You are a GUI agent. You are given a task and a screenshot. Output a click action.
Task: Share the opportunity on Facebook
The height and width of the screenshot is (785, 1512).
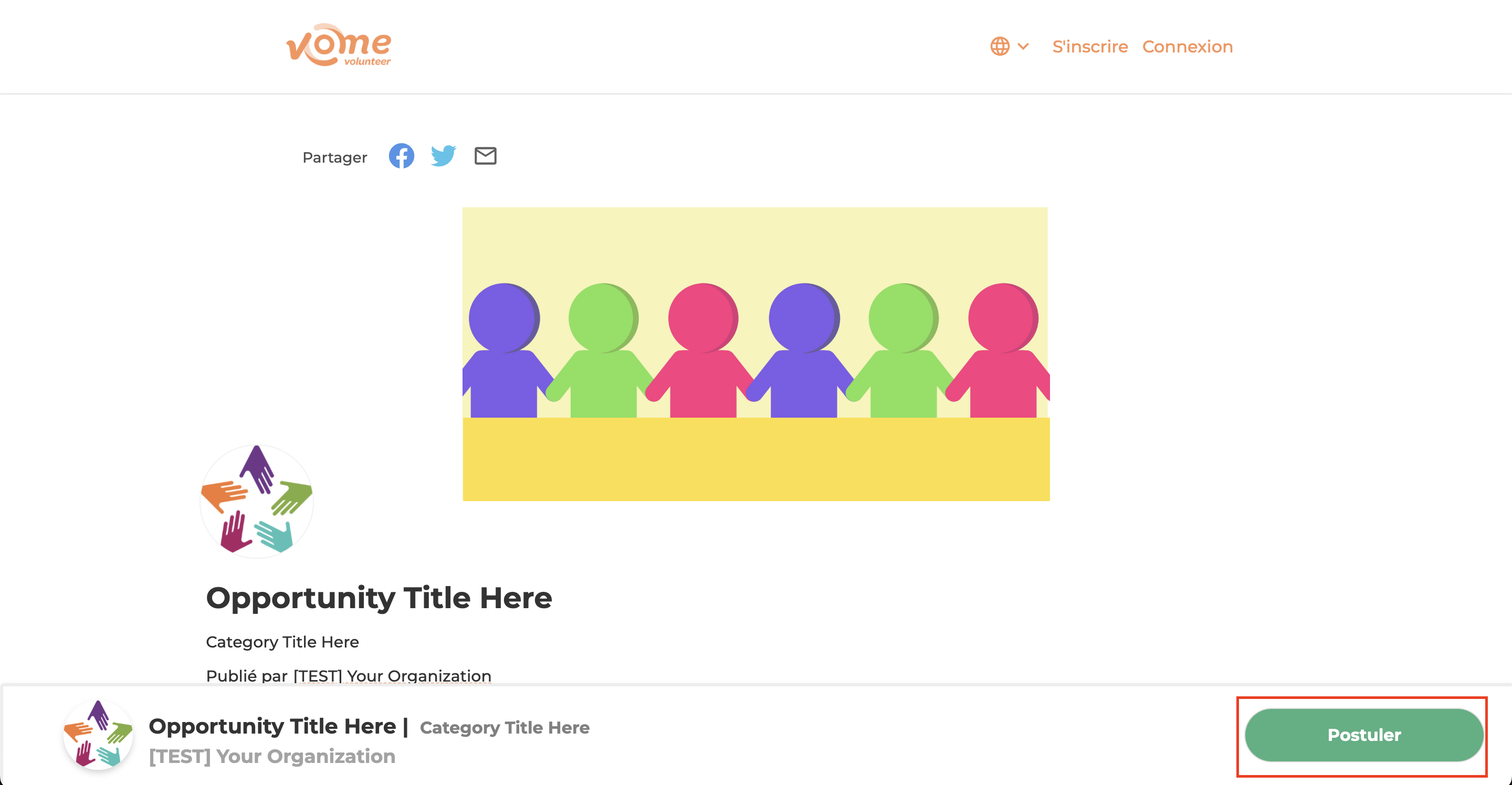click(x=402, y=156)
